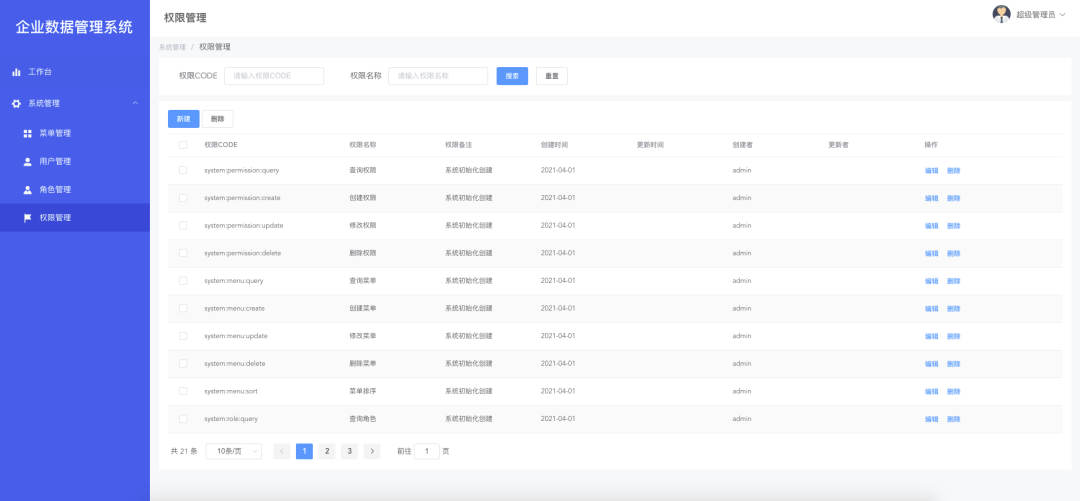Open the 超级管理员 user dropdown arrow
The width and height of the screenshot is (1080, 501).
coord(1063,15)
